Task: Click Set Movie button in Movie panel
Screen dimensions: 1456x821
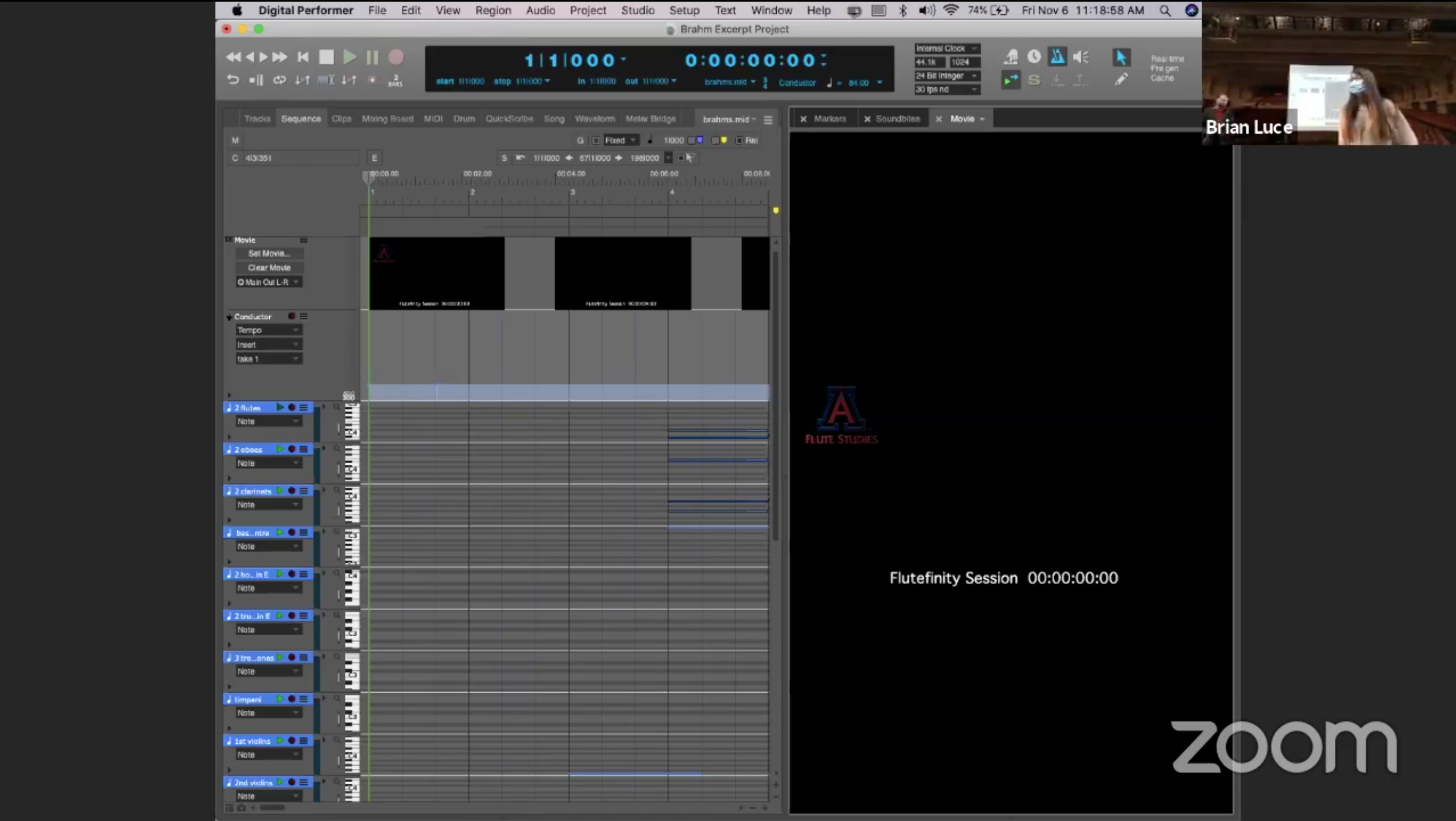Action: (268, 253)
